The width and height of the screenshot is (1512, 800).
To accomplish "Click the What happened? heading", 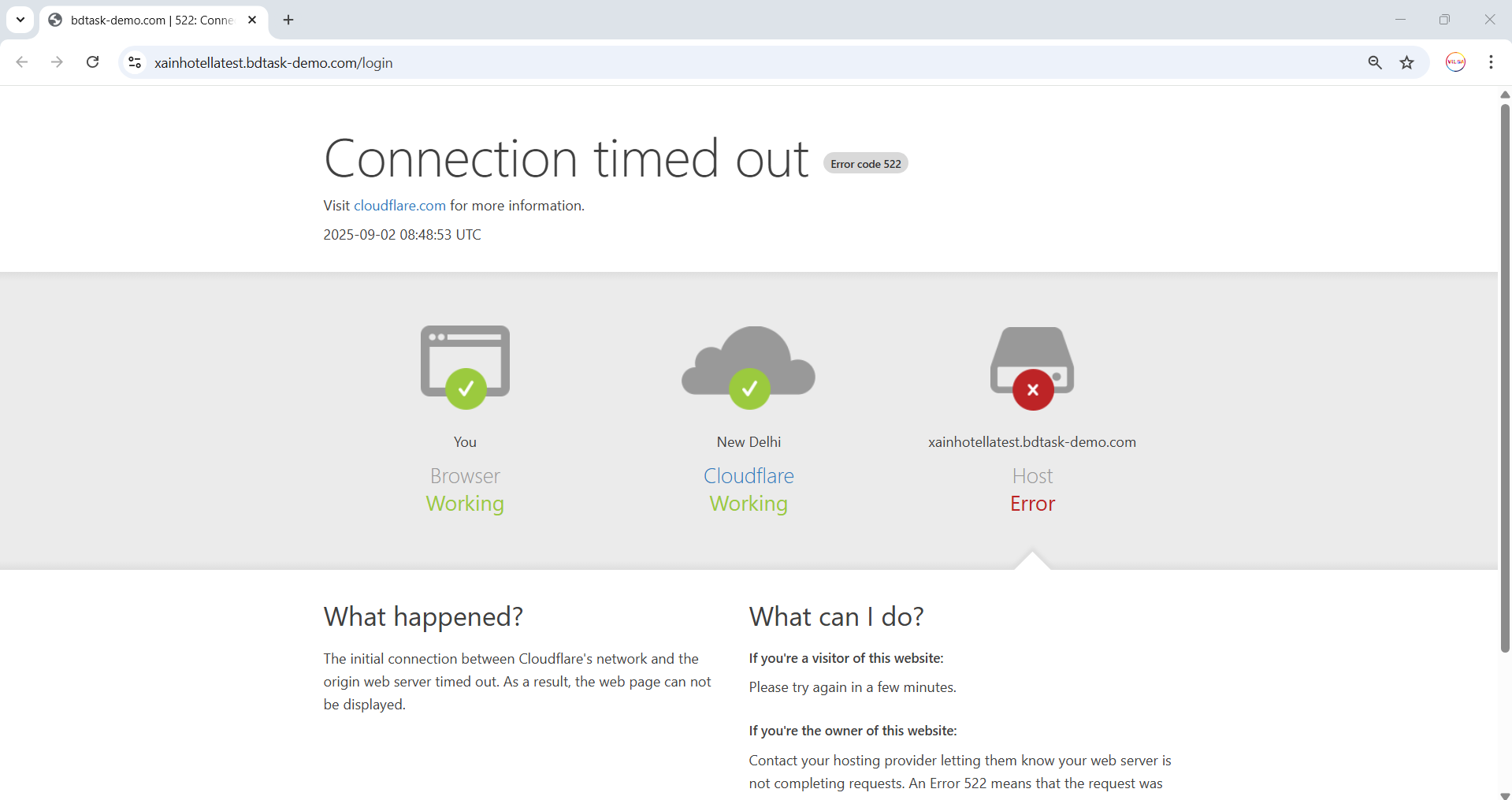I will 423,616.
